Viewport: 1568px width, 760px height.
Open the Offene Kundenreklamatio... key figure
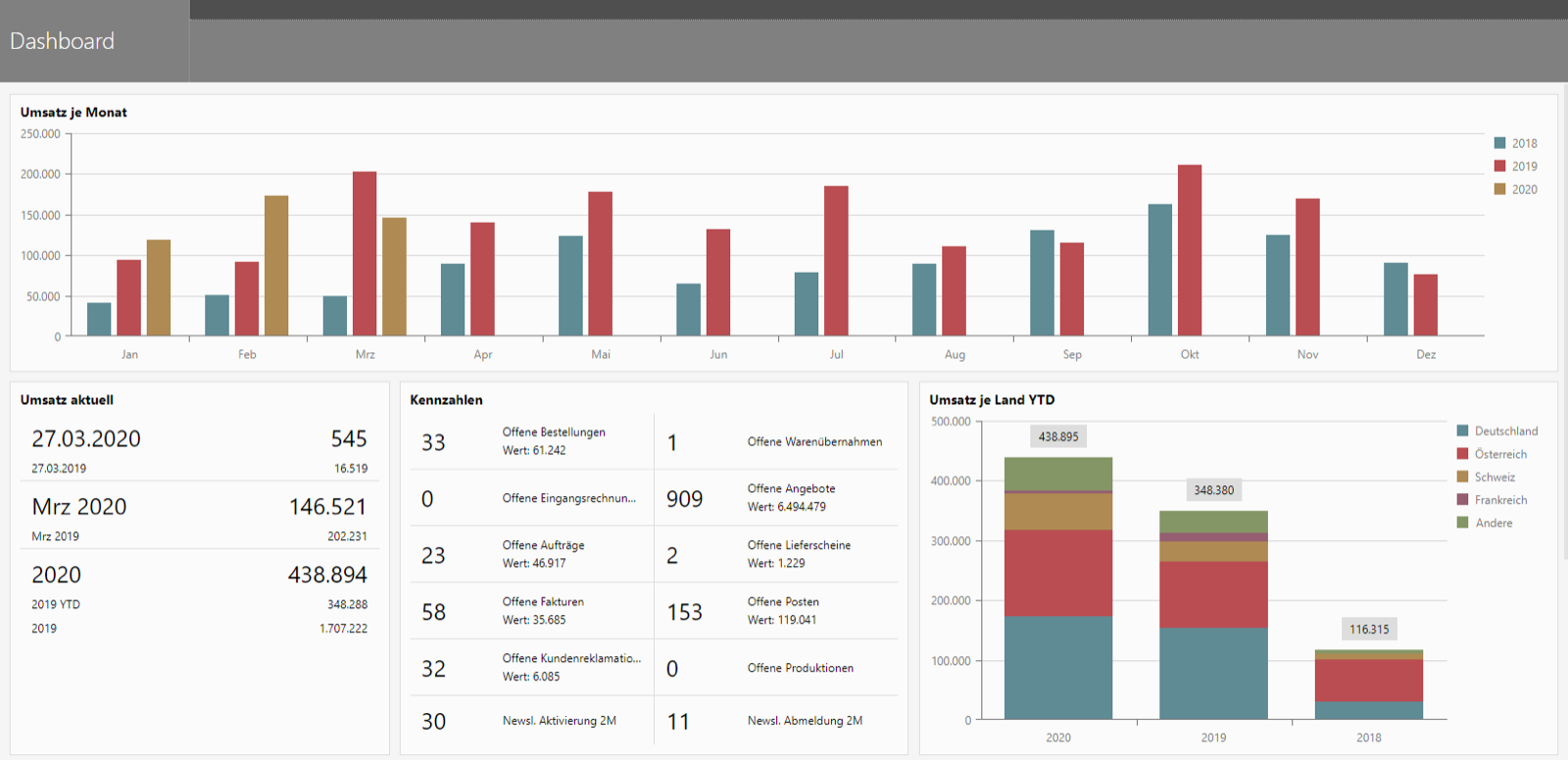[531, 668]
